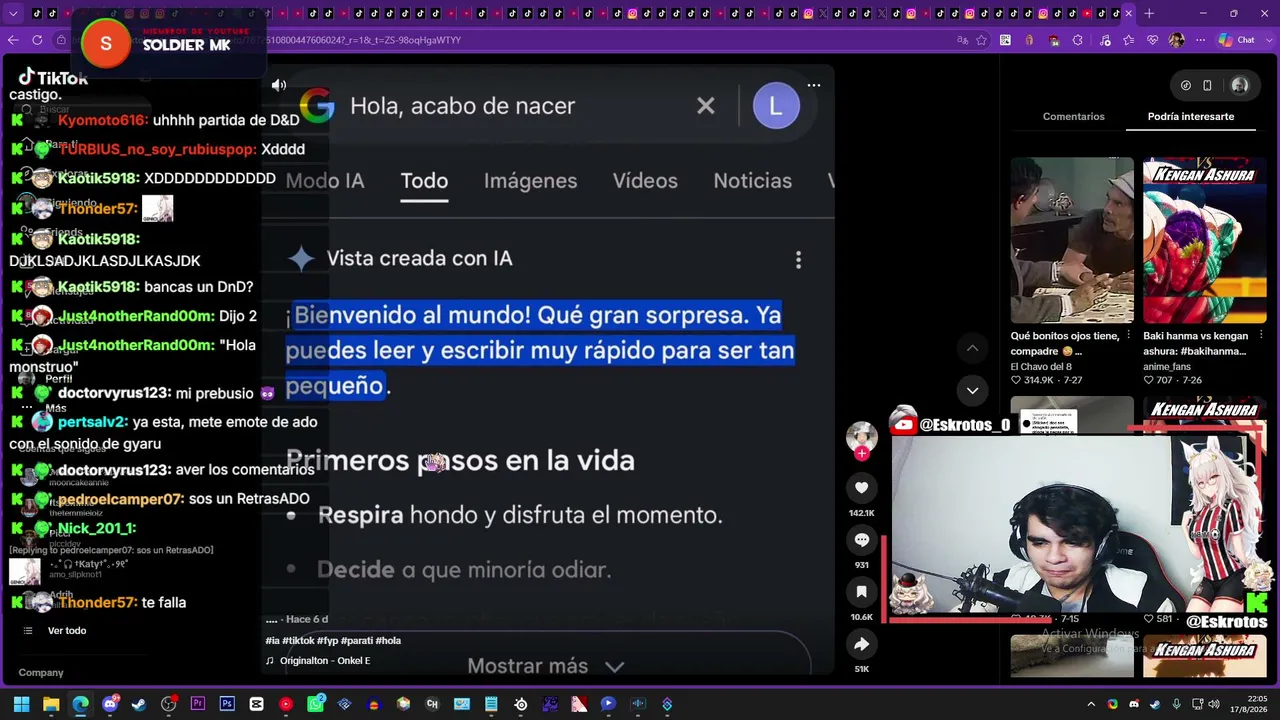The height and width of the screenshot is (720, 1280).
Task: Show hidden system tray icons
Action: coord(1091,704)
